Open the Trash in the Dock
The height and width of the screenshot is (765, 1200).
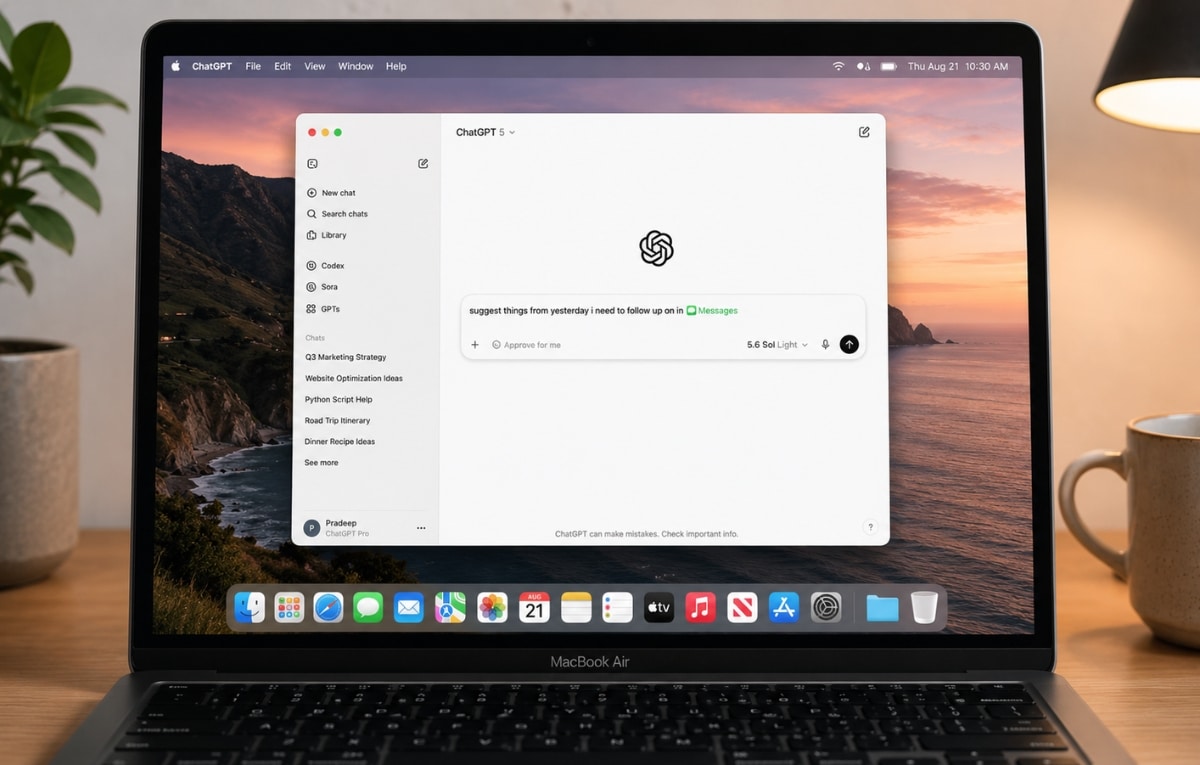[924, 607]
